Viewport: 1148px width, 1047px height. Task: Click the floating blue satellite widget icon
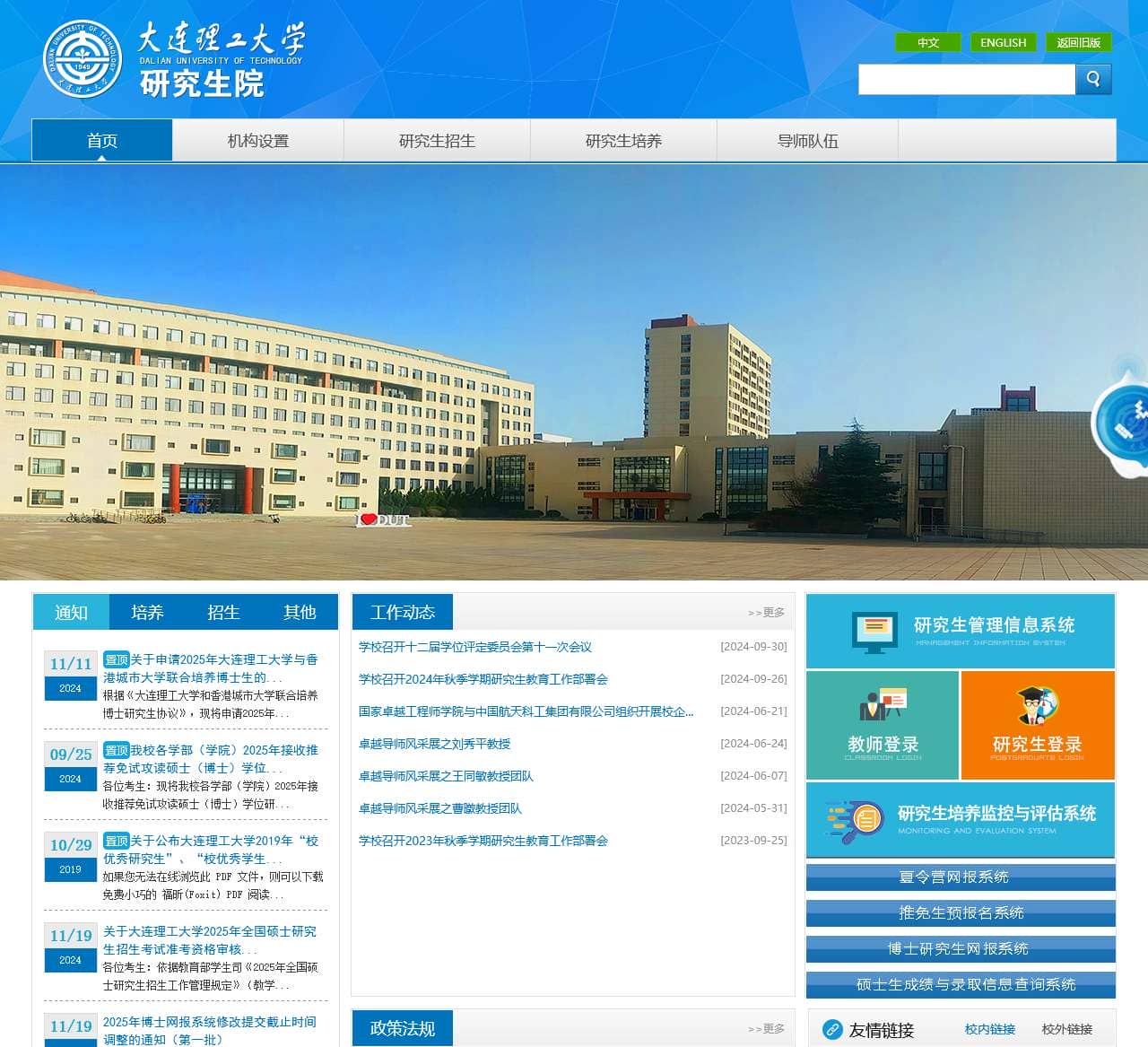(x=1121, y=422)
